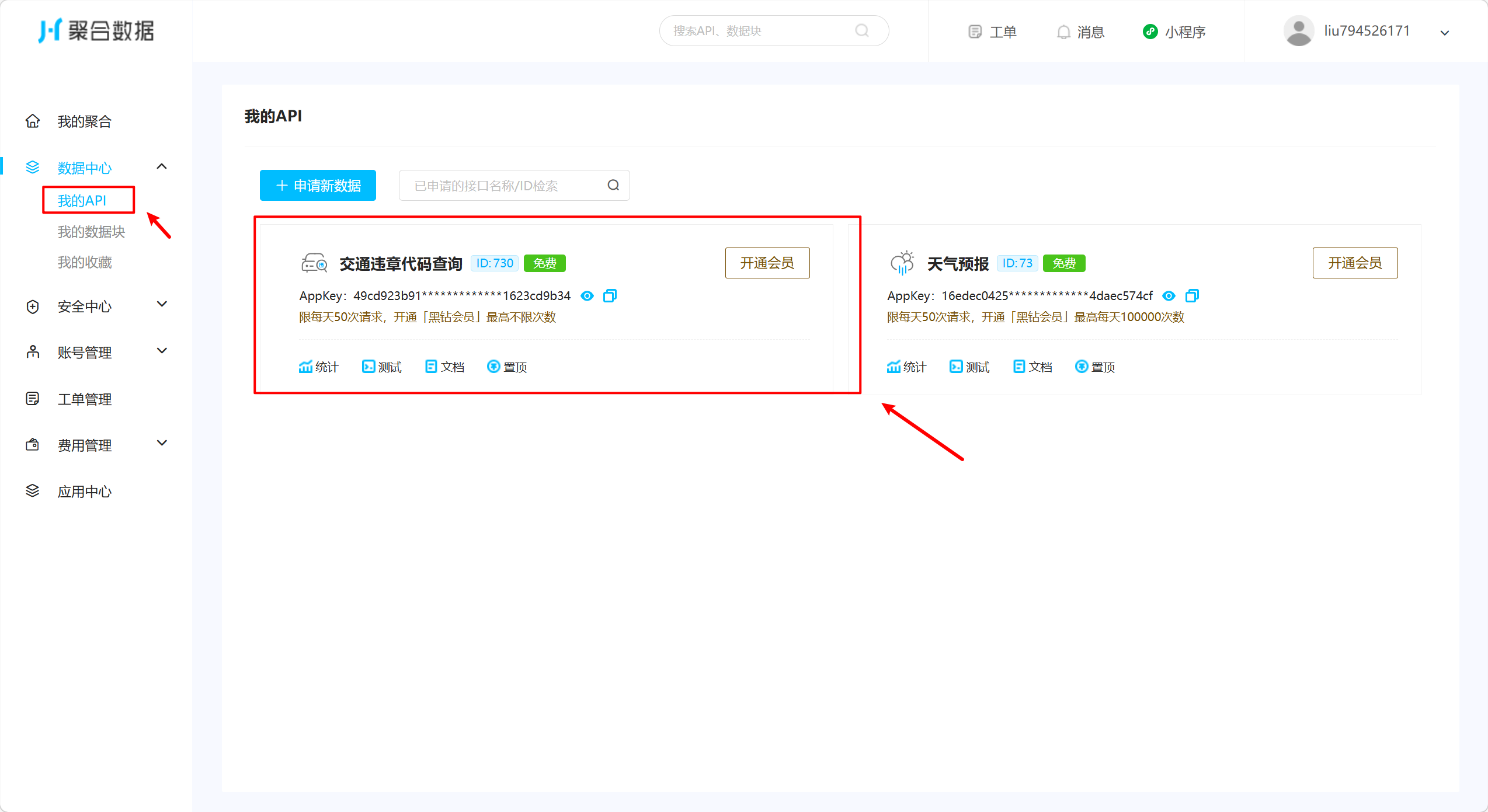This screenshot has height=812, width=1488.
Task: Open user account dropdown liu794526171
Action: click(1367, 32)
